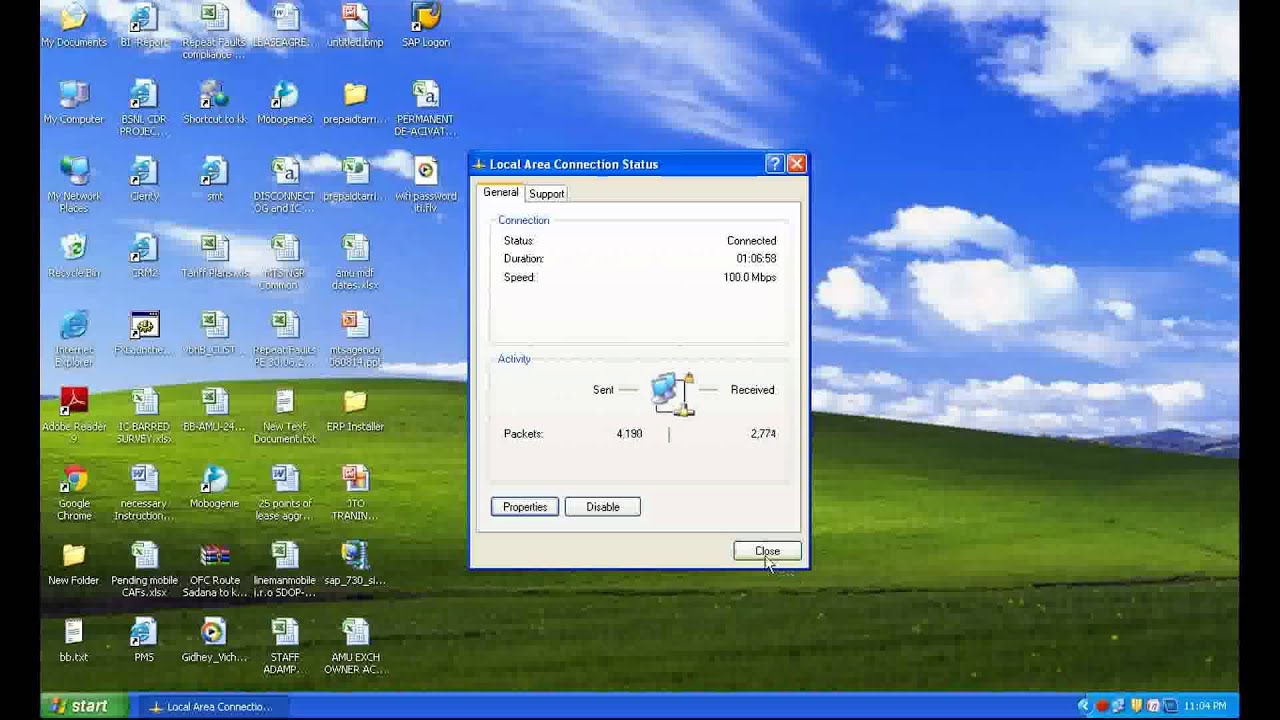This screenshot has height=720, width=1280.
Task: Click the Close button in the dialog
Action: [767, 551]
